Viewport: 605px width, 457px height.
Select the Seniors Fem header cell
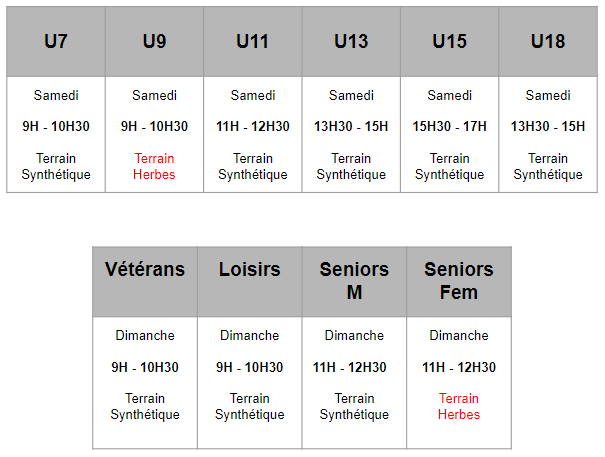[x=458, y=281]
